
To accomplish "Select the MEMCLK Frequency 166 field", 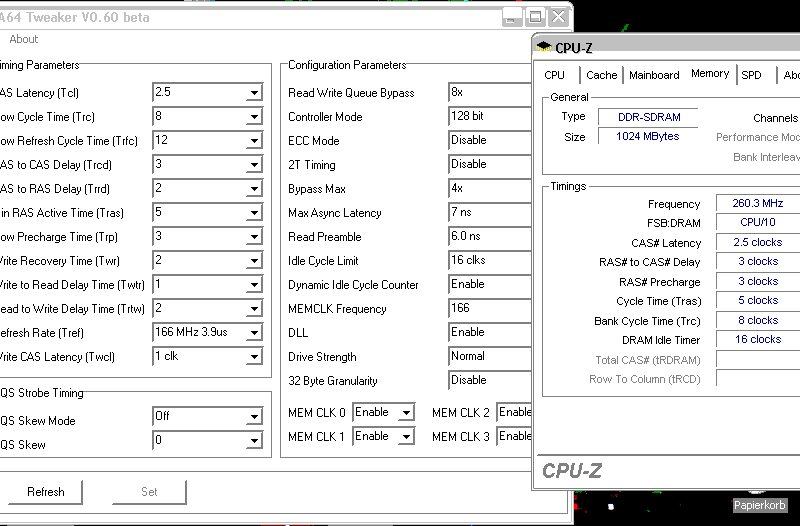I will tap(490, 308).
